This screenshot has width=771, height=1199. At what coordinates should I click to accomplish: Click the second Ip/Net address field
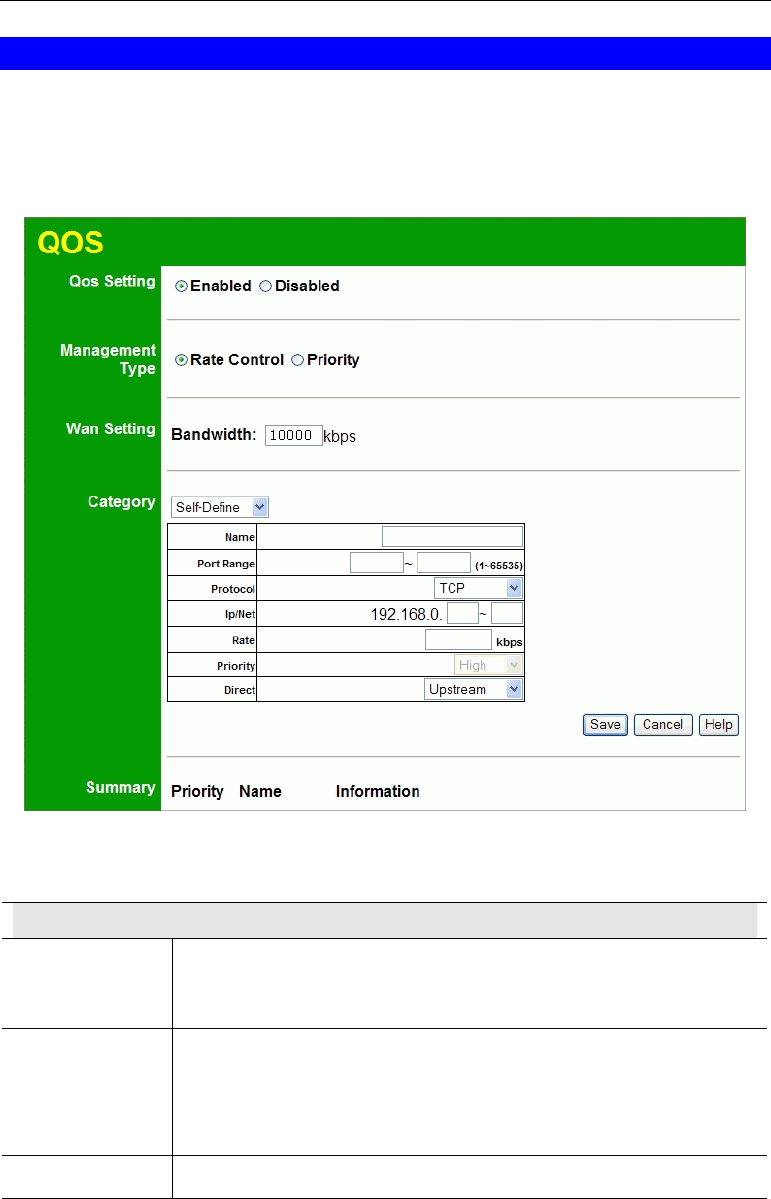[507, 613]
